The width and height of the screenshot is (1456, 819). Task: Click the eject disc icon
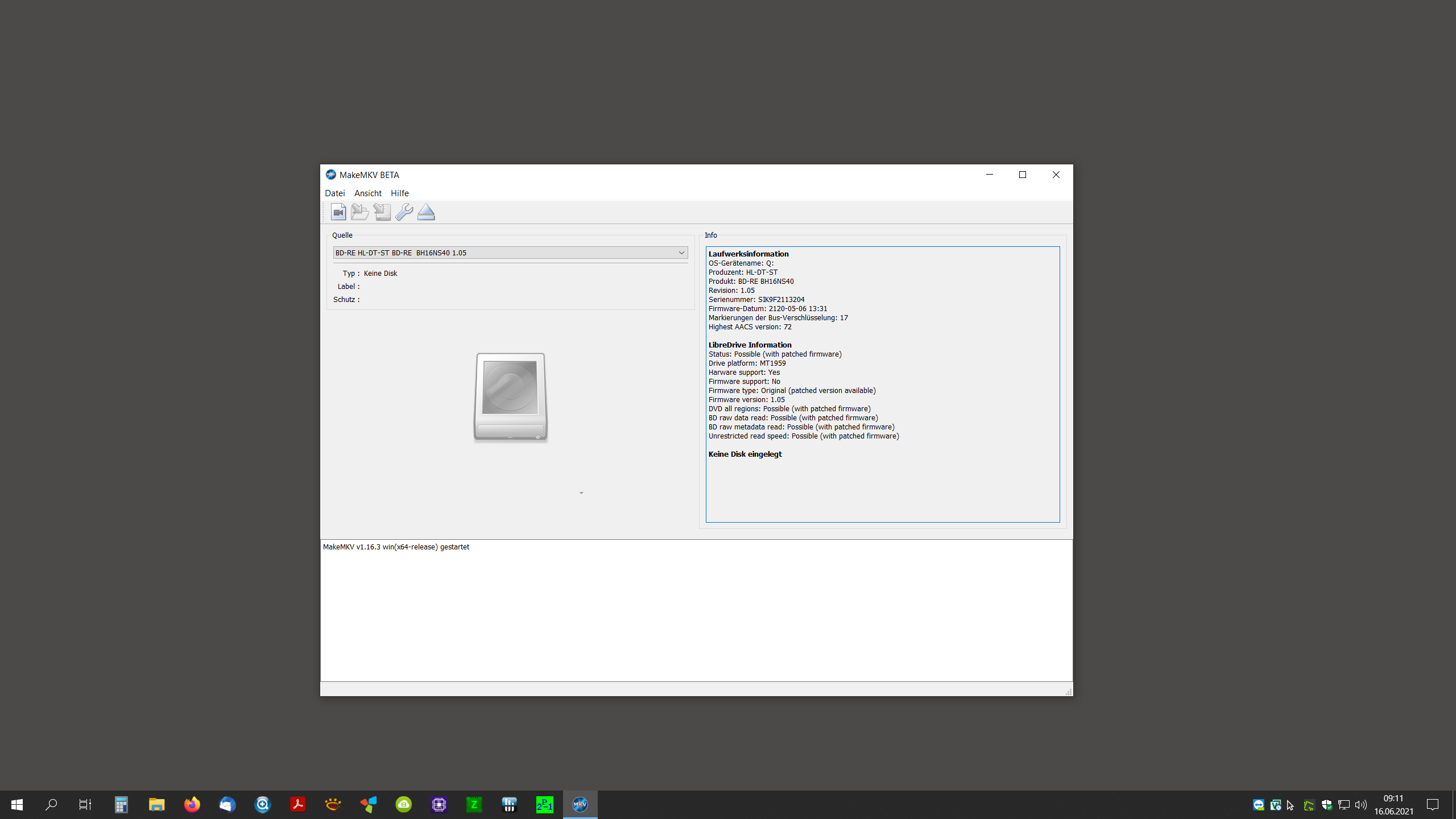(x=426, y=212)
